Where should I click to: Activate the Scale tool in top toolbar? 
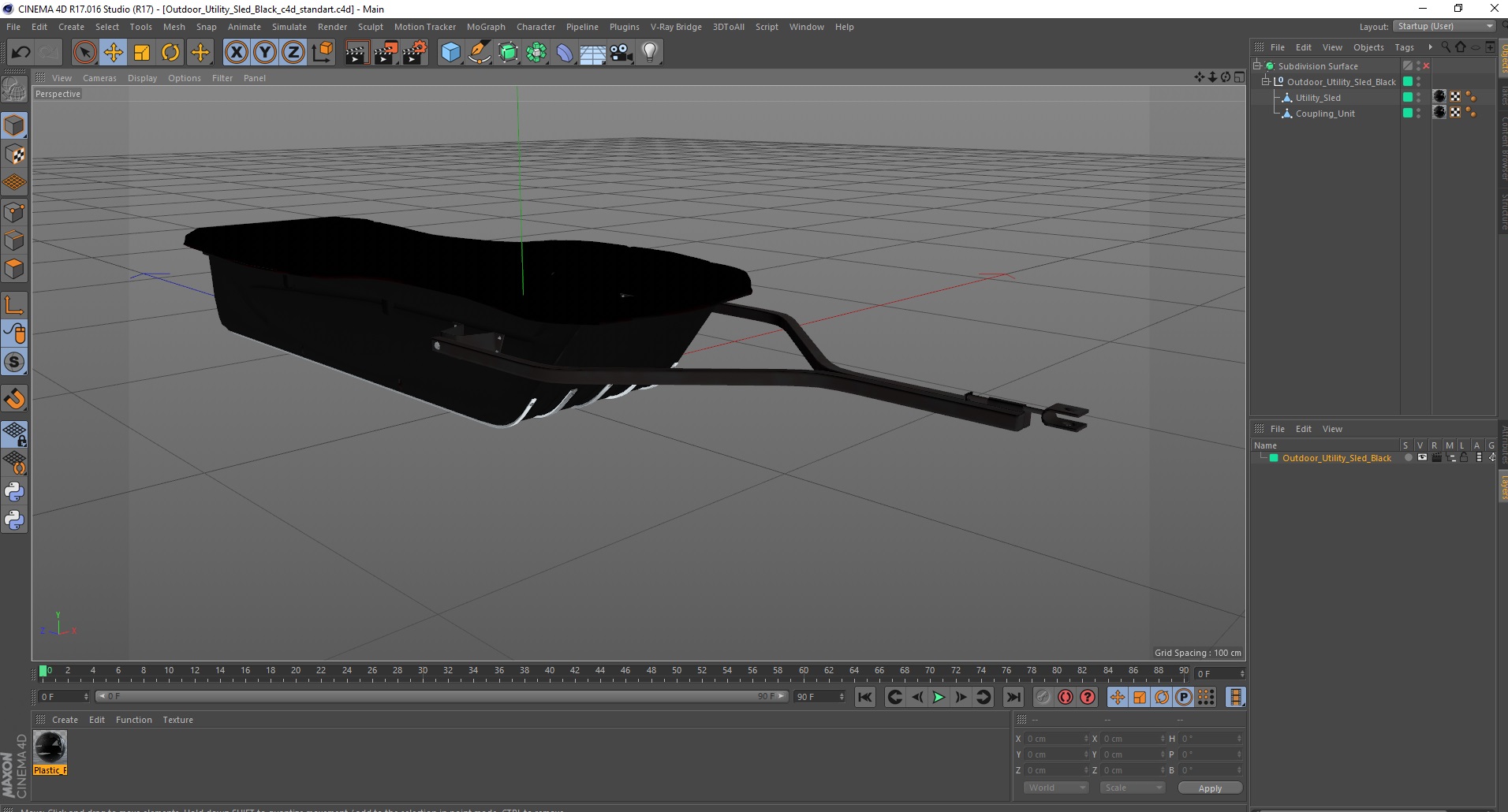point(142,53)
